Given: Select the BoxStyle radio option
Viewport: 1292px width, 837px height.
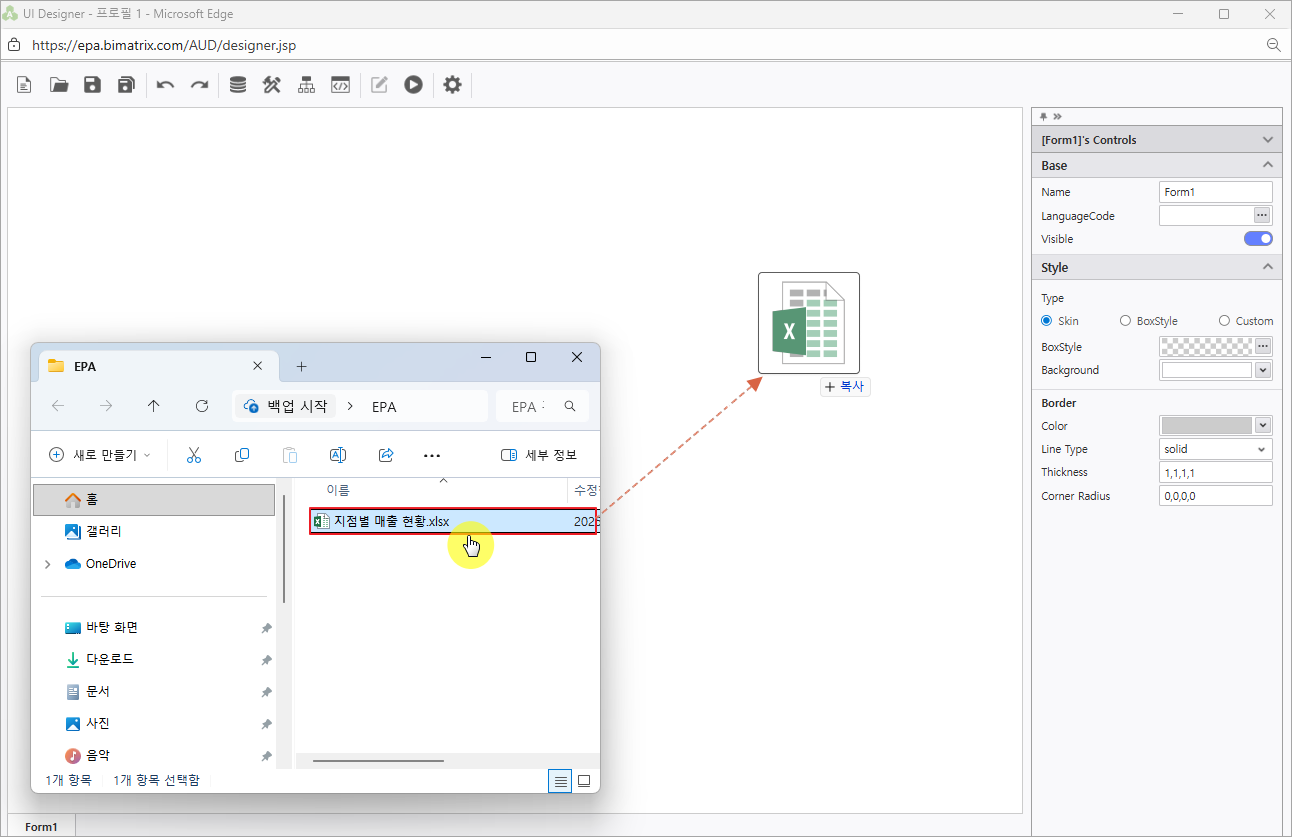Looking at the screenshot, I should point(1126,321).
